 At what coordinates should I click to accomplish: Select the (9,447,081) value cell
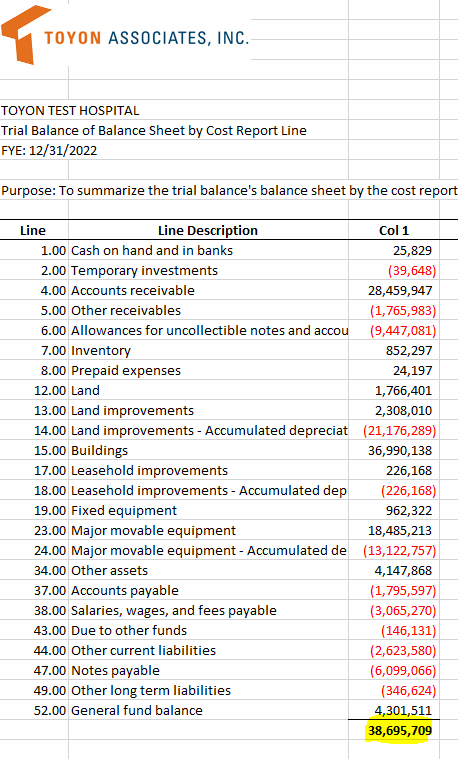pos(394,330)
